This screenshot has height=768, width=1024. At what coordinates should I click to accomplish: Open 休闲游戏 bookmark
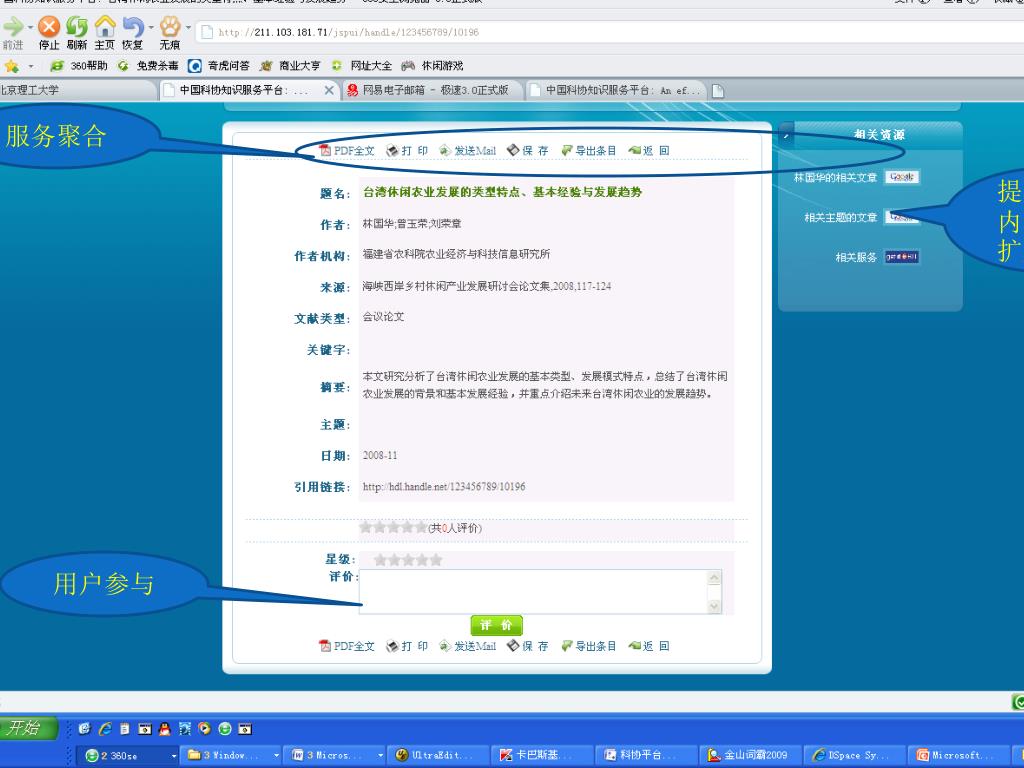click(432, 66)
